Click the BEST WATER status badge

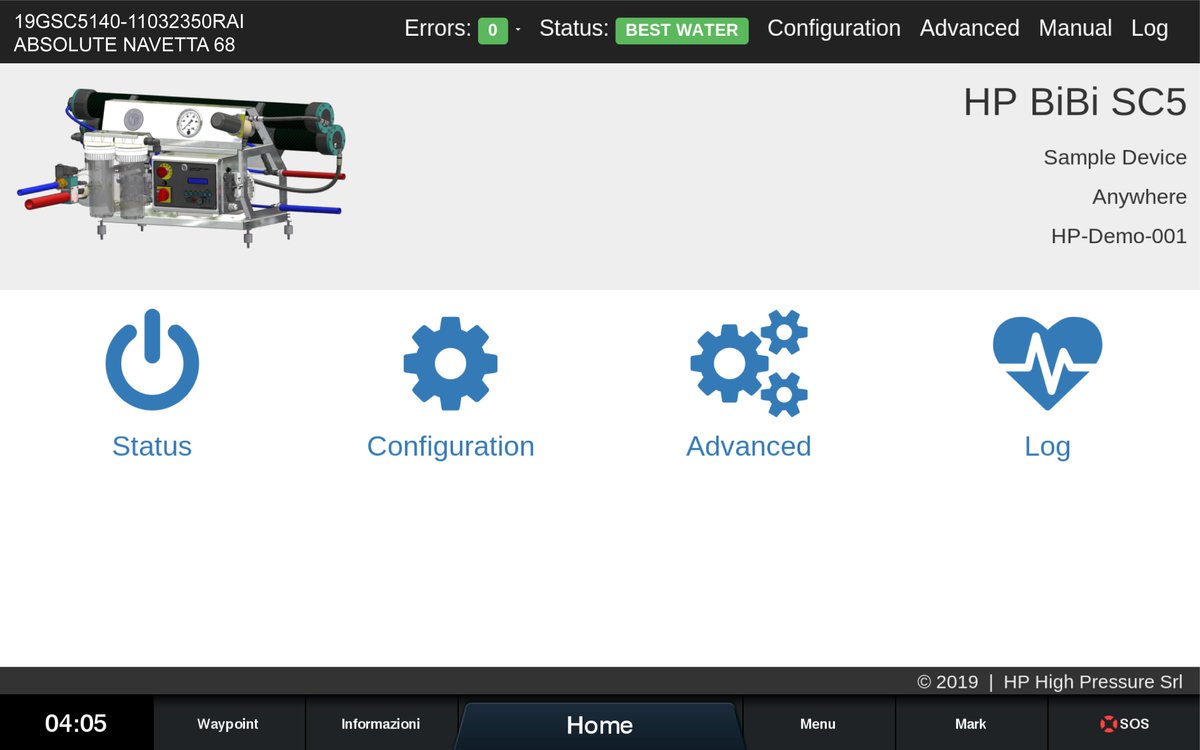(x=682, y=30)
